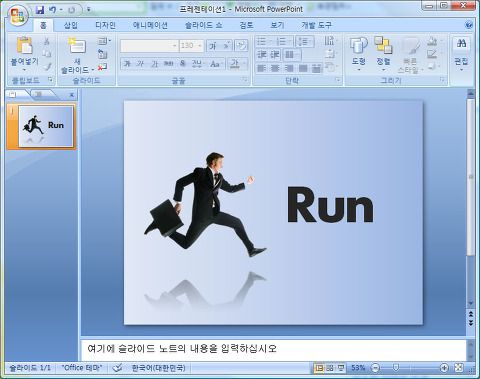
Task: Increase font size with the grow font button
Action: click(212, 46)
